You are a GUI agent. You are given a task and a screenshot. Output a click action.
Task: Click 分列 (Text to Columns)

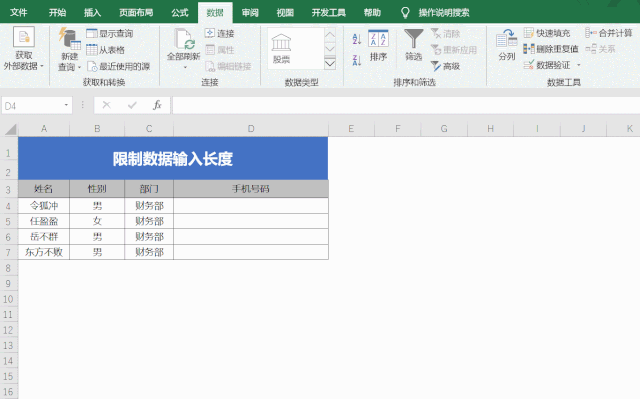tap(507, 45)
